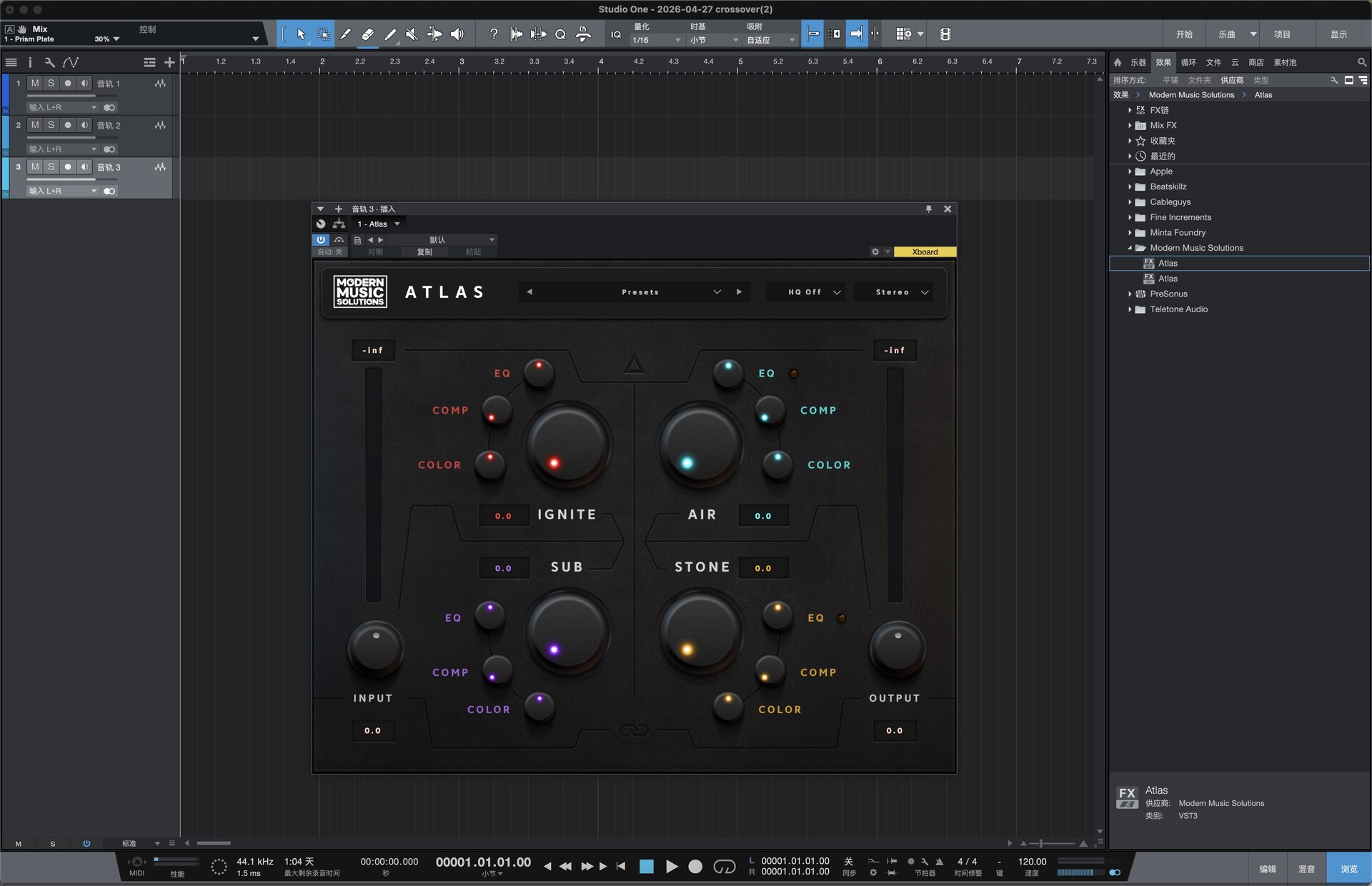Screen dimensions: 1372x886
Task: Click the OUTPUT gain knob
Action: coord(898,649)
